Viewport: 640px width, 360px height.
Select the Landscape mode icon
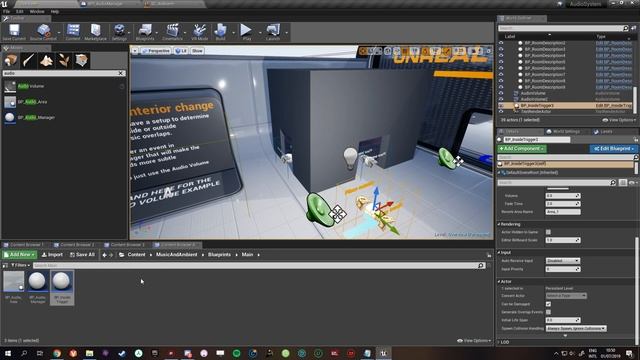[x=46, y=60]
